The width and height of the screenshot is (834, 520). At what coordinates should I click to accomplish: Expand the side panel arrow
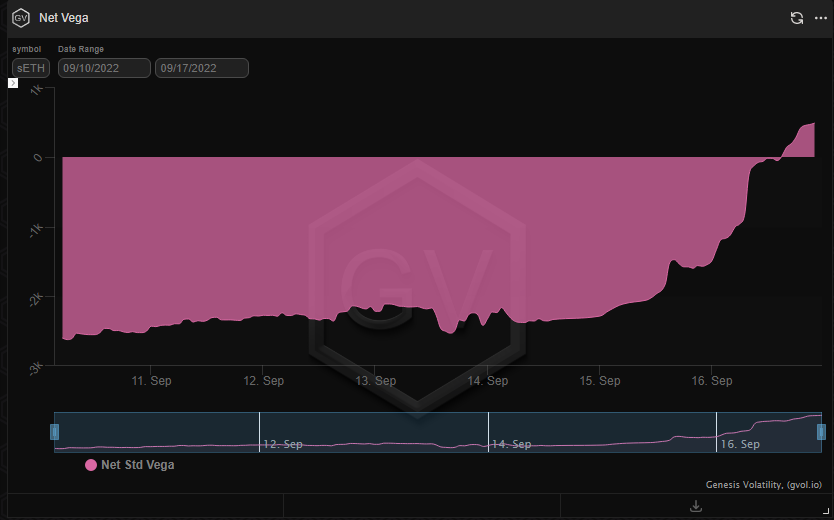pyautogui.click(x=13, y=83)
